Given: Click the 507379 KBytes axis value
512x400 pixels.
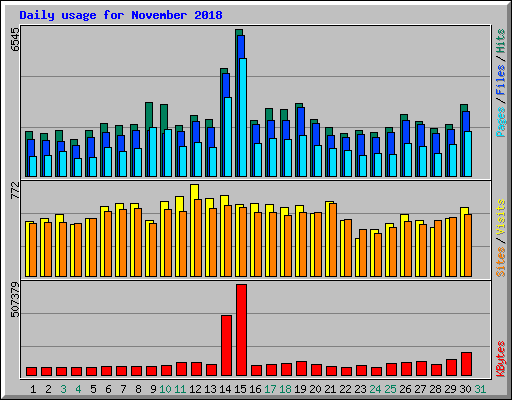Looking at the screenshot, I should point(15,300).
